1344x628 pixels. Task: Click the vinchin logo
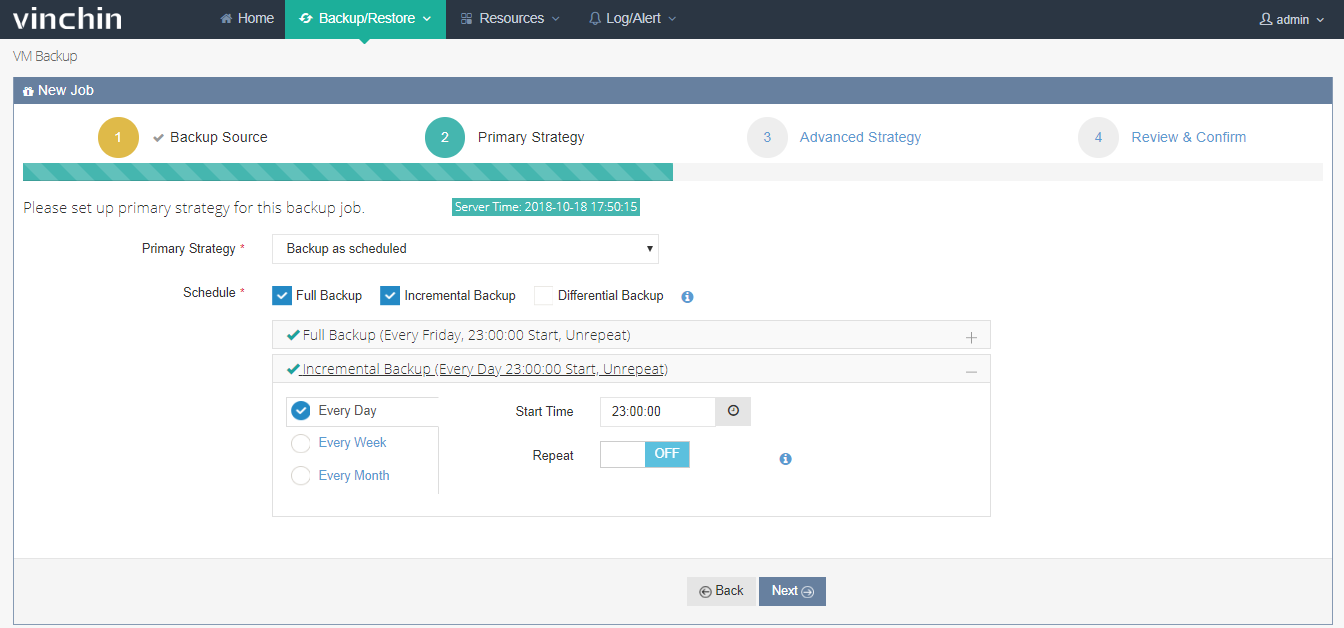[x=66, y=18]
